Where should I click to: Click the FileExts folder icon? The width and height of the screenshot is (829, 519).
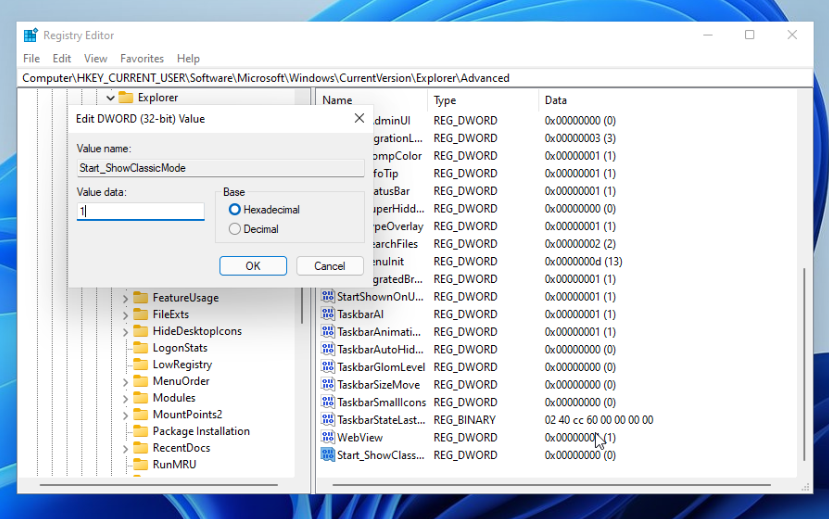[141, 314]
